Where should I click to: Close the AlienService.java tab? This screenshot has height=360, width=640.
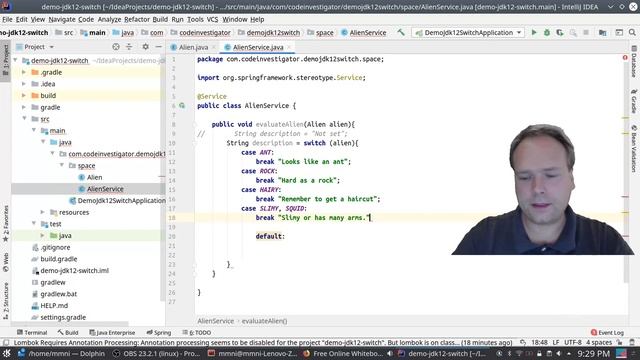coord(289,47)
